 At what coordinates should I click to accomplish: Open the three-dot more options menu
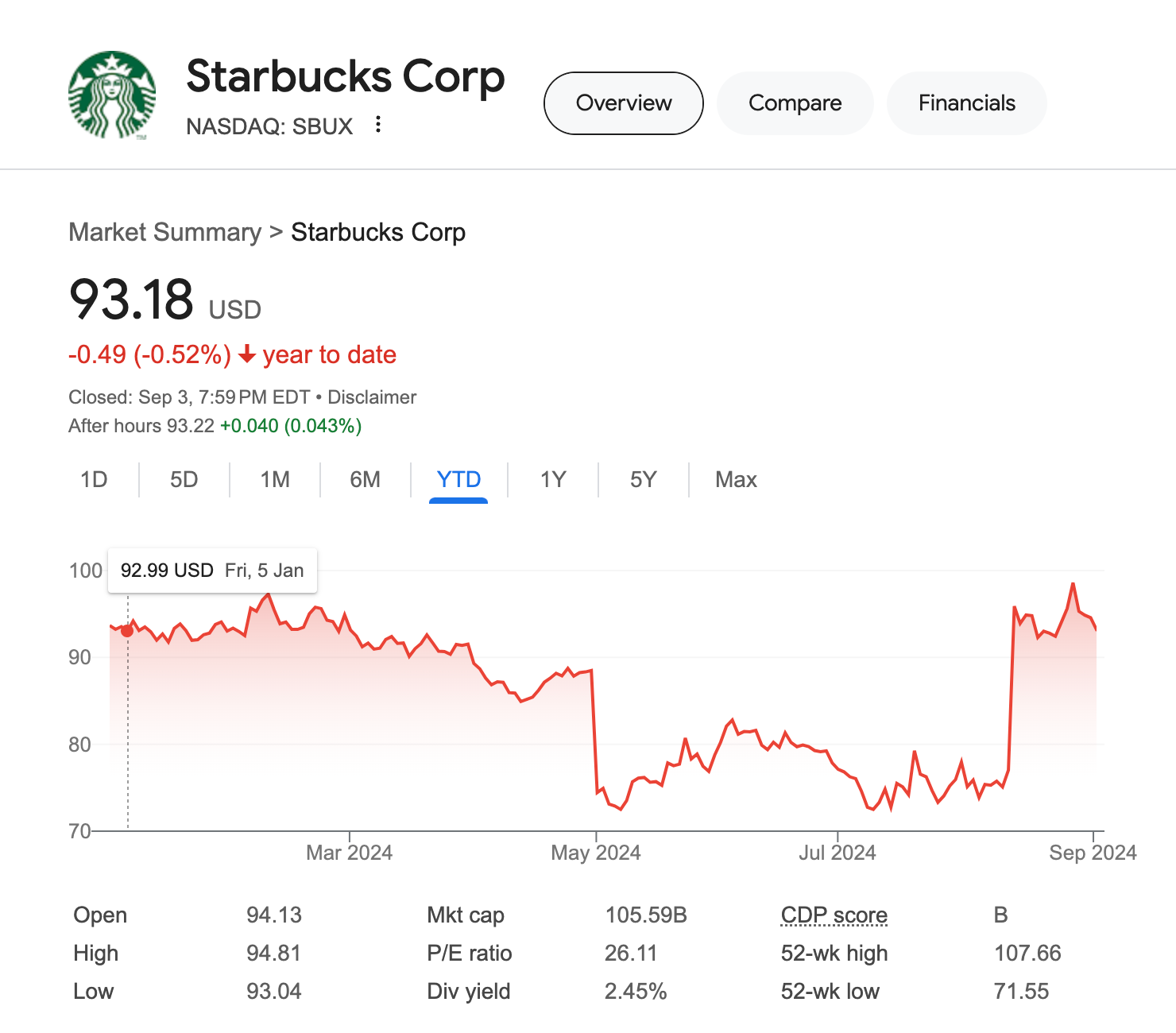point(378,125)
